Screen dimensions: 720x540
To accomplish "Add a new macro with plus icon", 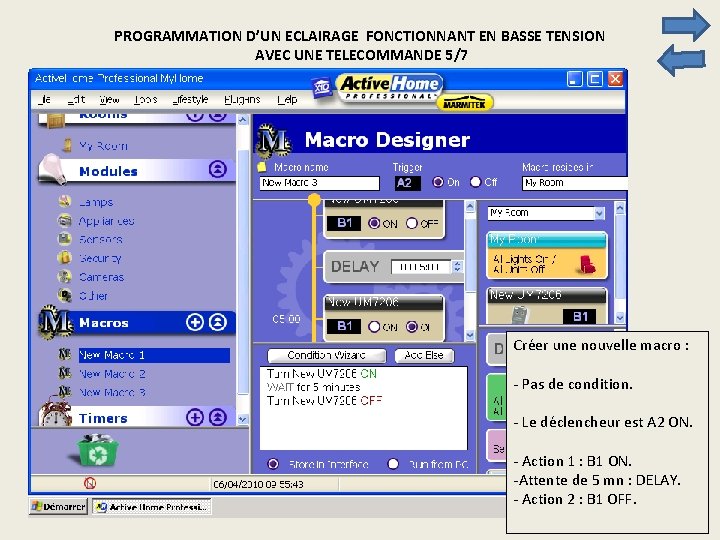I will pyautogui.click(x=195, y=322).
